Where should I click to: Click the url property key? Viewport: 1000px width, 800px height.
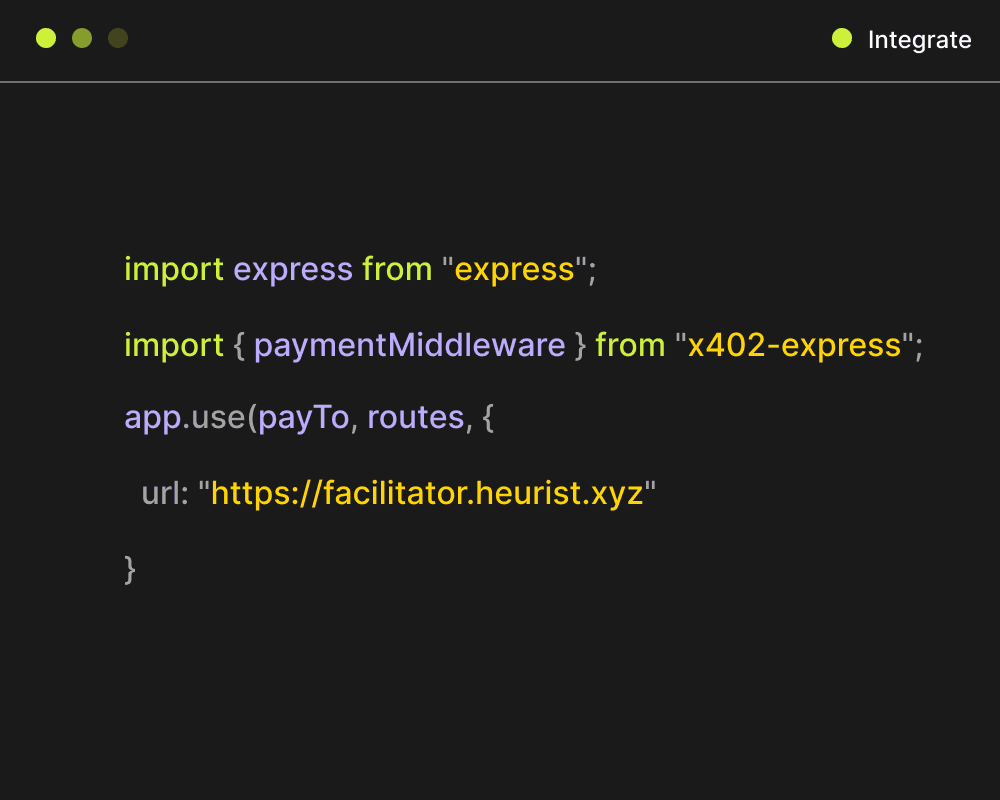point(164,493)
